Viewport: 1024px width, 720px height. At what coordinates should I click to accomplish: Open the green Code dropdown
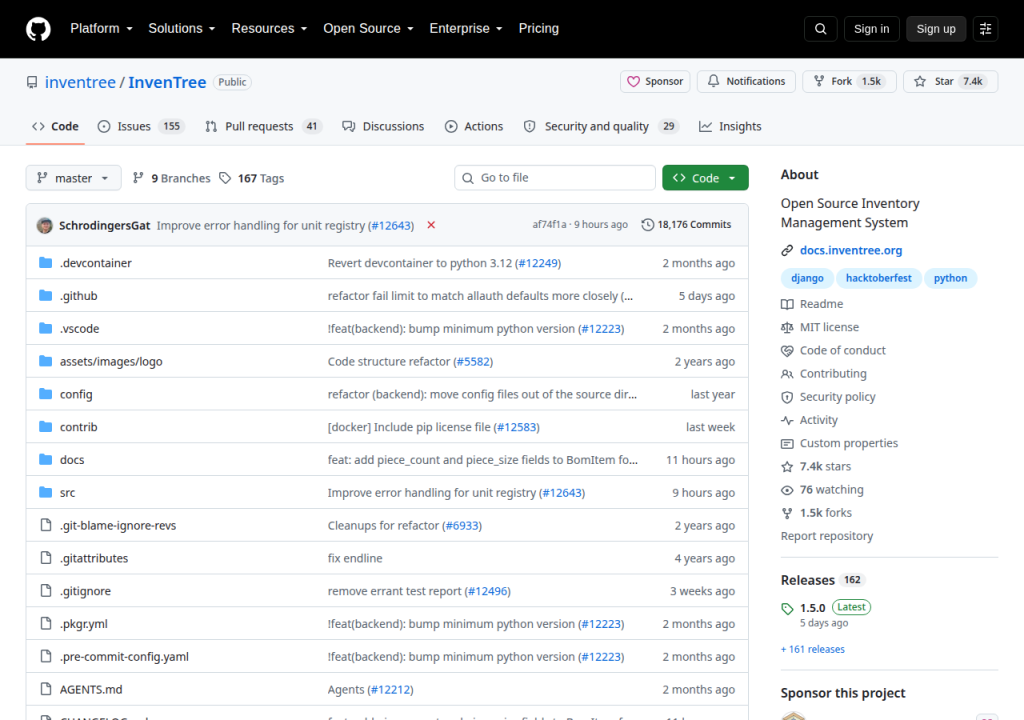click(705, 178)
